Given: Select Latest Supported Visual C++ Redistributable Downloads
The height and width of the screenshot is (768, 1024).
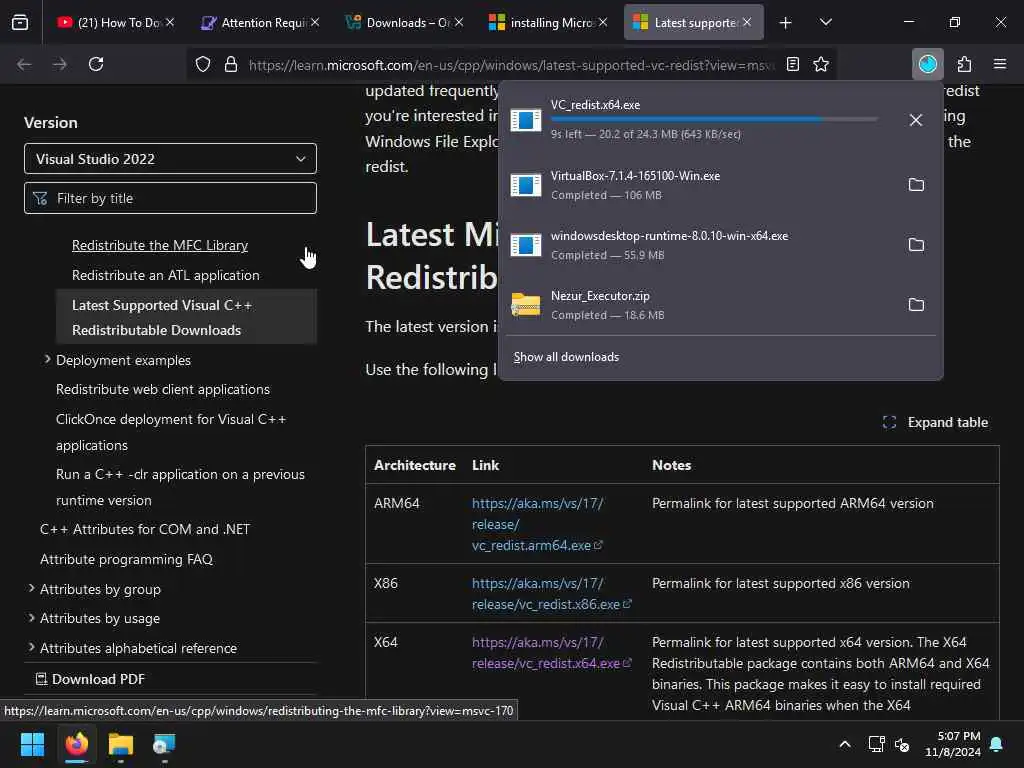Looking at the screenshot, I should click(x=186, y=317).
